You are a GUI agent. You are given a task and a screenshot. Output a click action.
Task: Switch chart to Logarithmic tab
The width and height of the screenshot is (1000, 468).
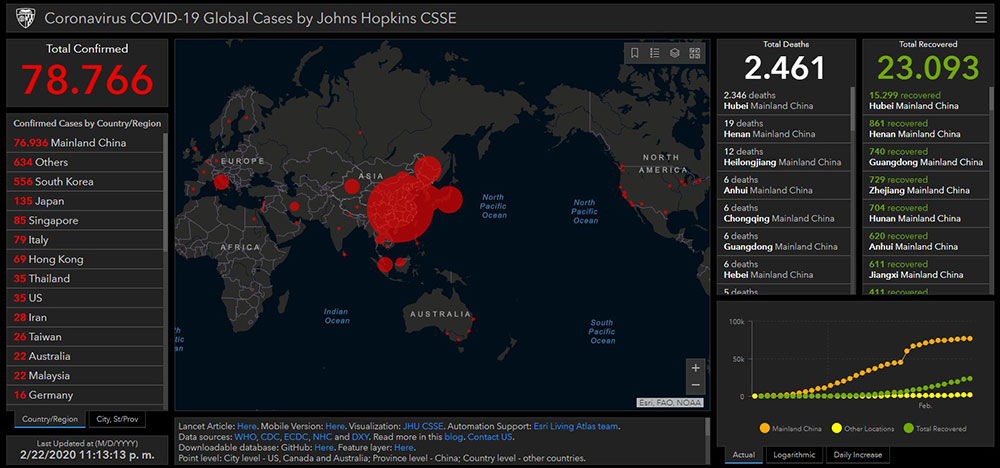click(x=796, y=455)
